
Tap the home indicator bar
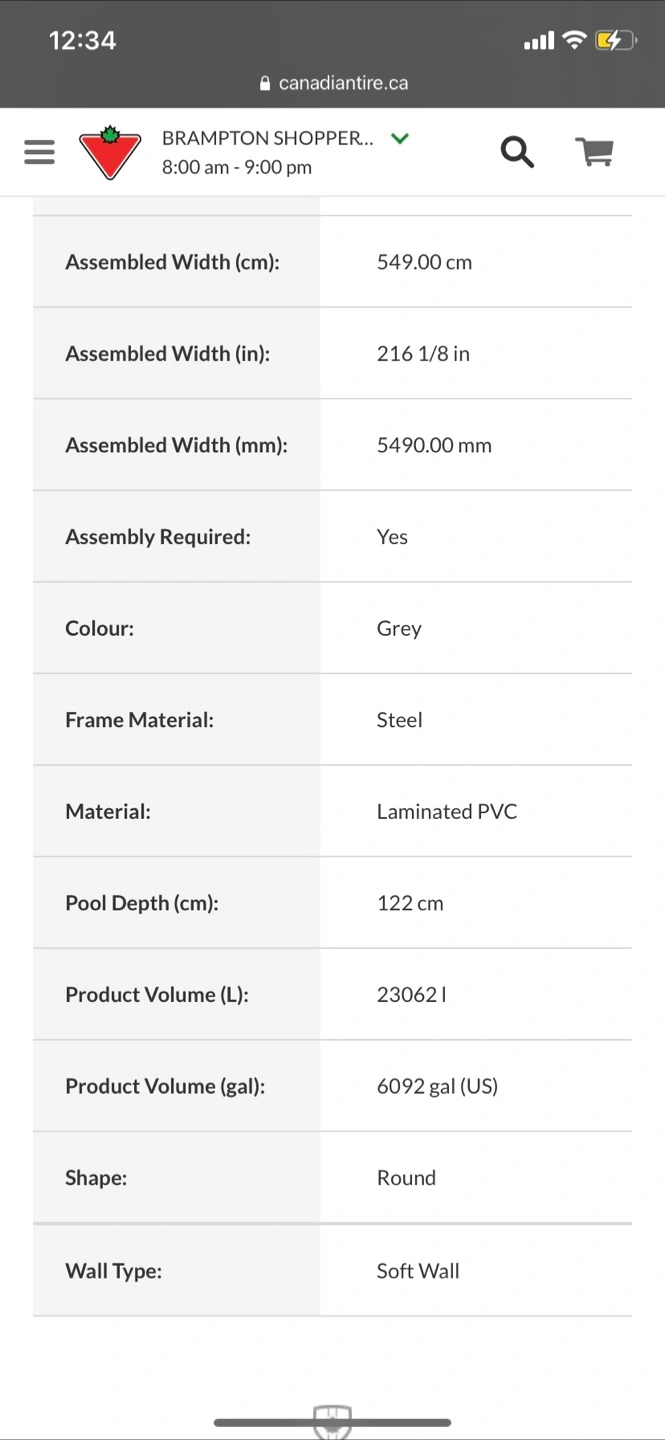pyautogui.click(x=332, y=1422)
